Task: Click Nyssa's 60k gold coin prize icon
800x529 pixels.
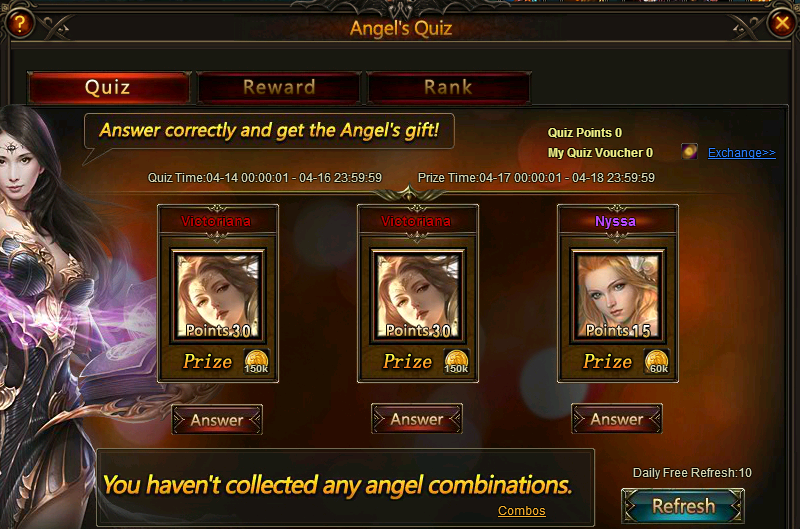Action: pyautogui.click(x=657, y=362)
